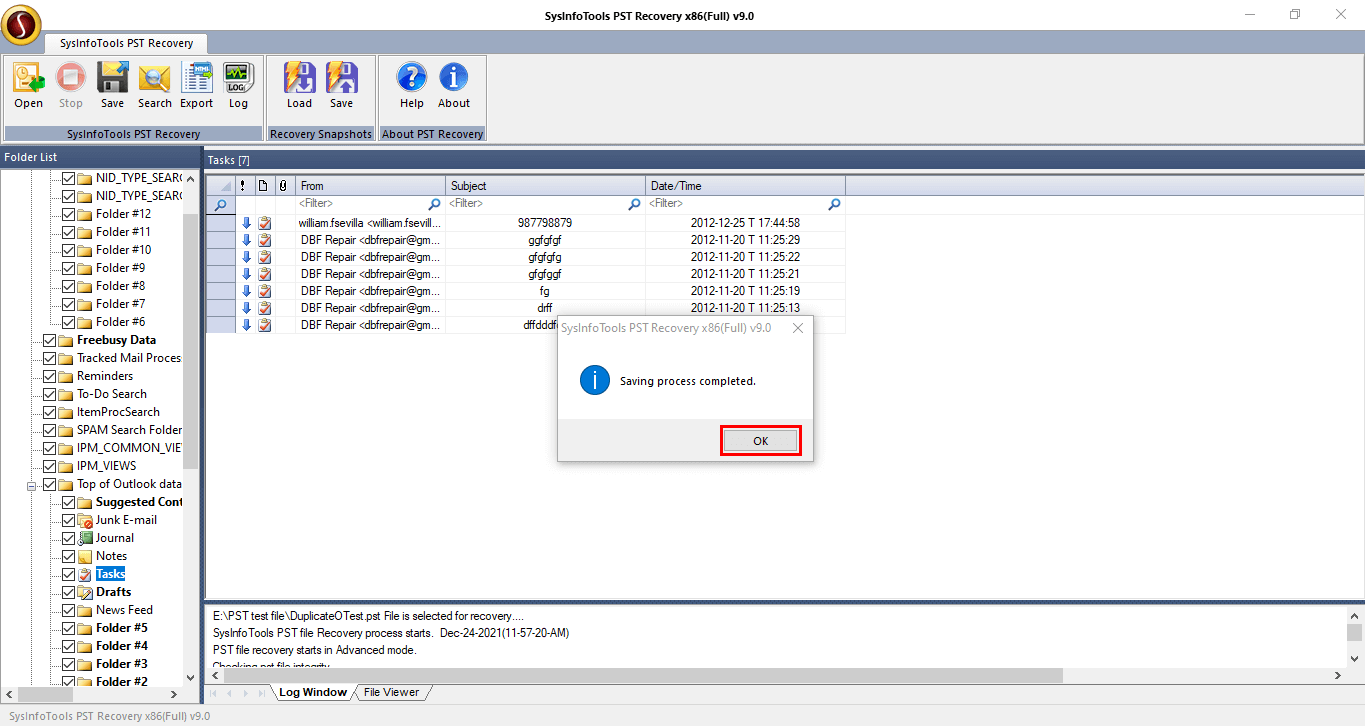
Task: Close the saving completed dialog with X
Action: (797, 328)
